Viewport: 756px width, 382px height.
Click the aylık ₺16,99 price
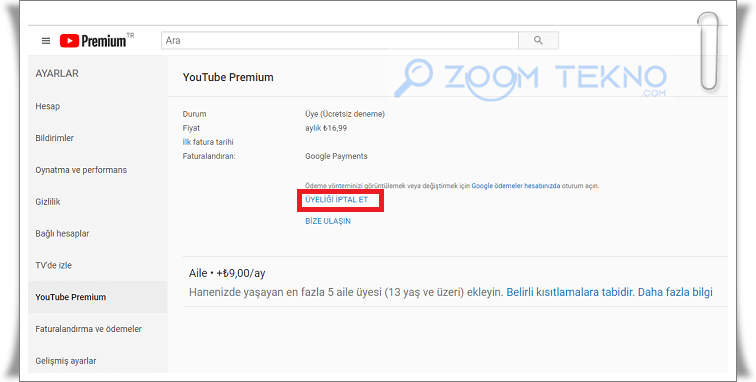click(326, 128)
